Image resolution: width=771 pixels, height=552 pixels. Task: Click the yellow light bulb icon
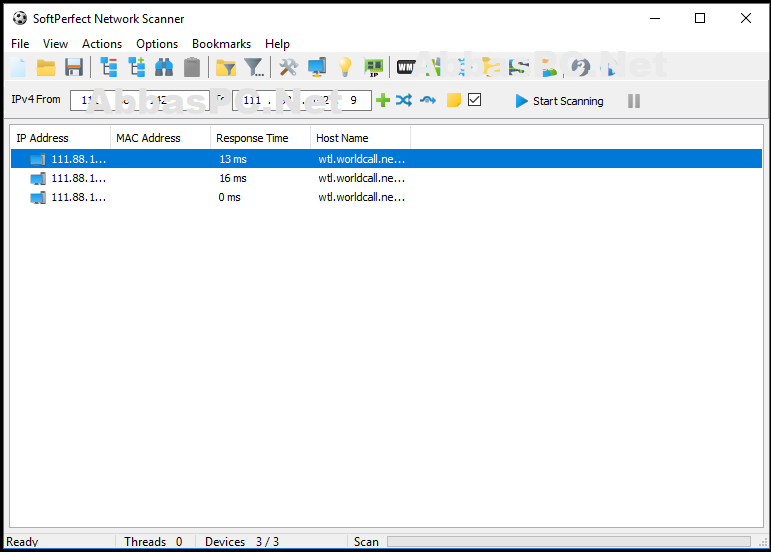345,67
